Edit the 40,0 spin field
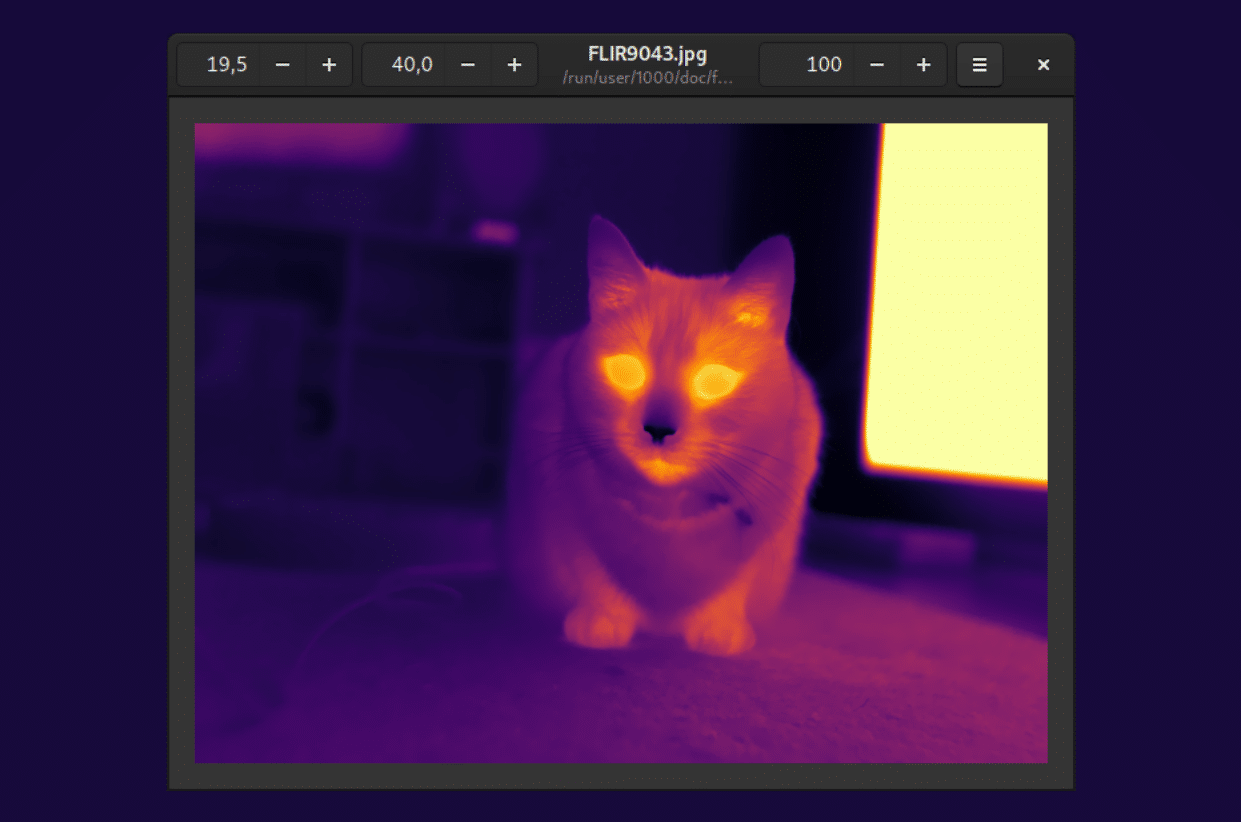This screenshot has width=1241, height=822. tap(404, 65)
